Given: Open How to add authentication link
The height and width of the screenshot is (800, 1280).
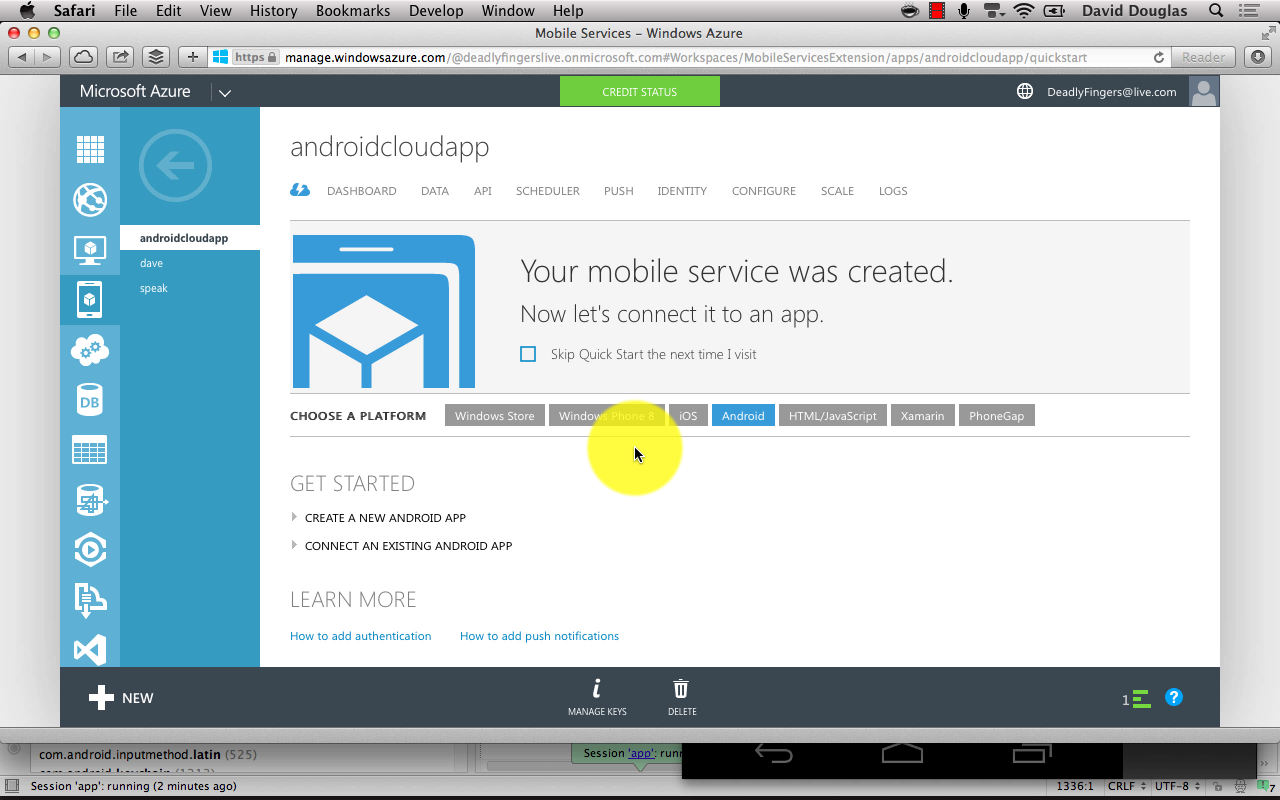Looking at the screenshot, I should click(x=361, y=636).
